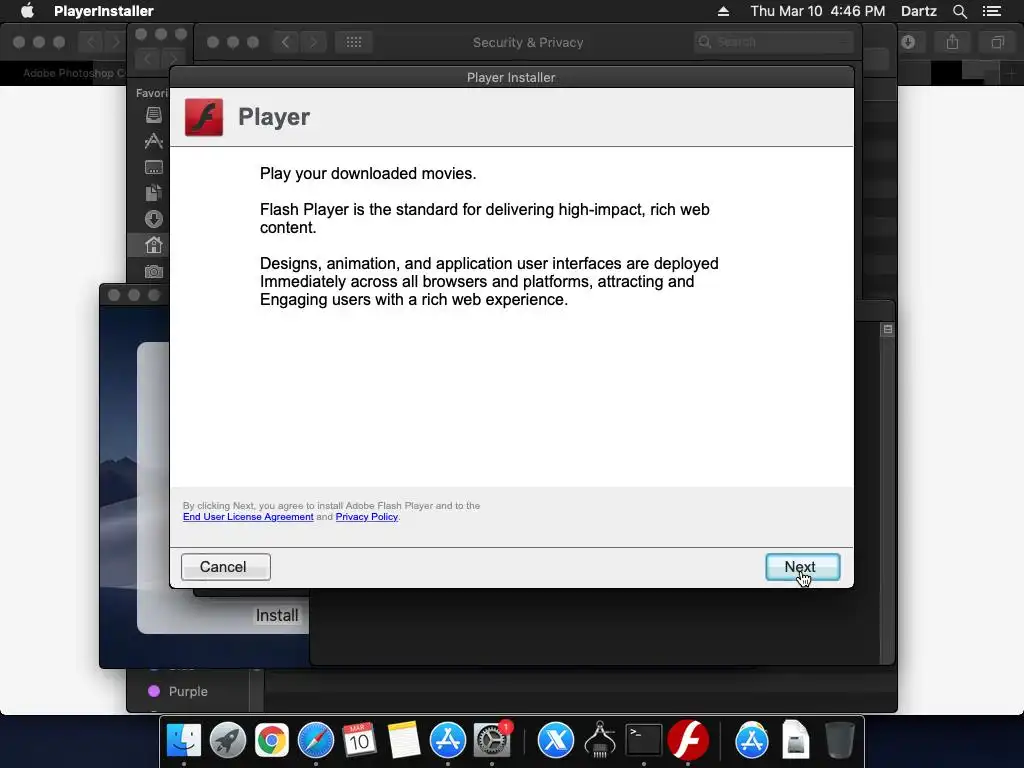This screenshot has width=1024, height=768.
Task: Open System Information icon in the Dock
Action: tap(600, 741)
